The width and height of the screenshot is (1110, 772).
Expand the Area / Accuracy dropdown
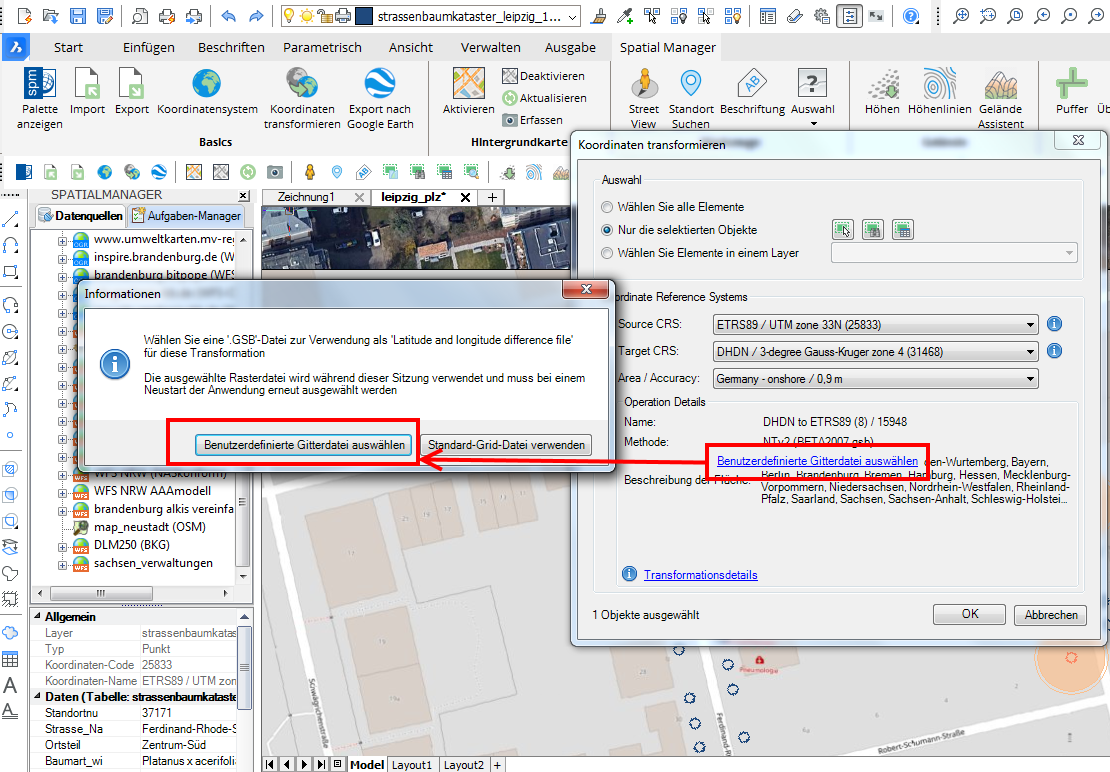(1030, 378)
